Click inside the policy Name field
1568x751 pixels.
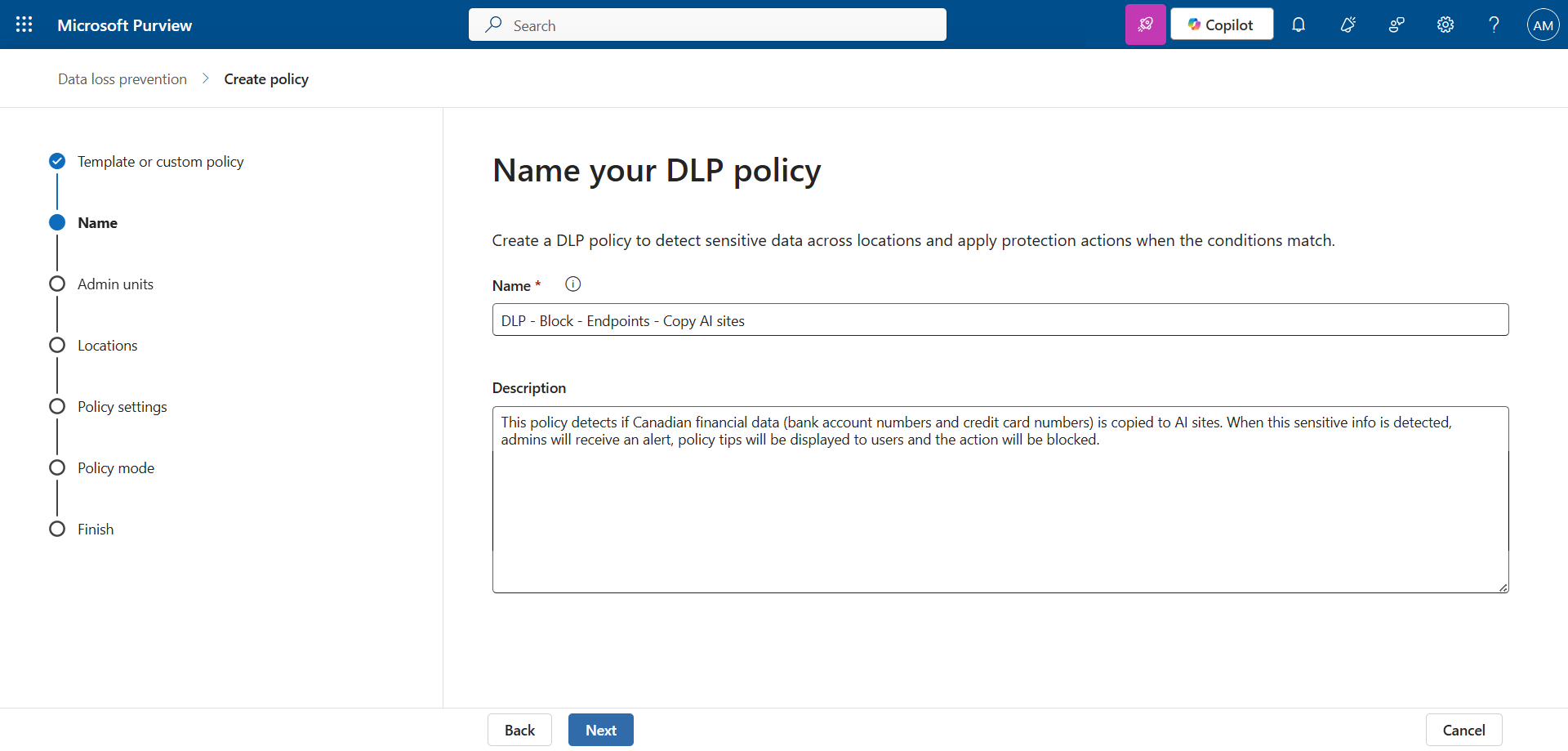(x=1000, y=320)
